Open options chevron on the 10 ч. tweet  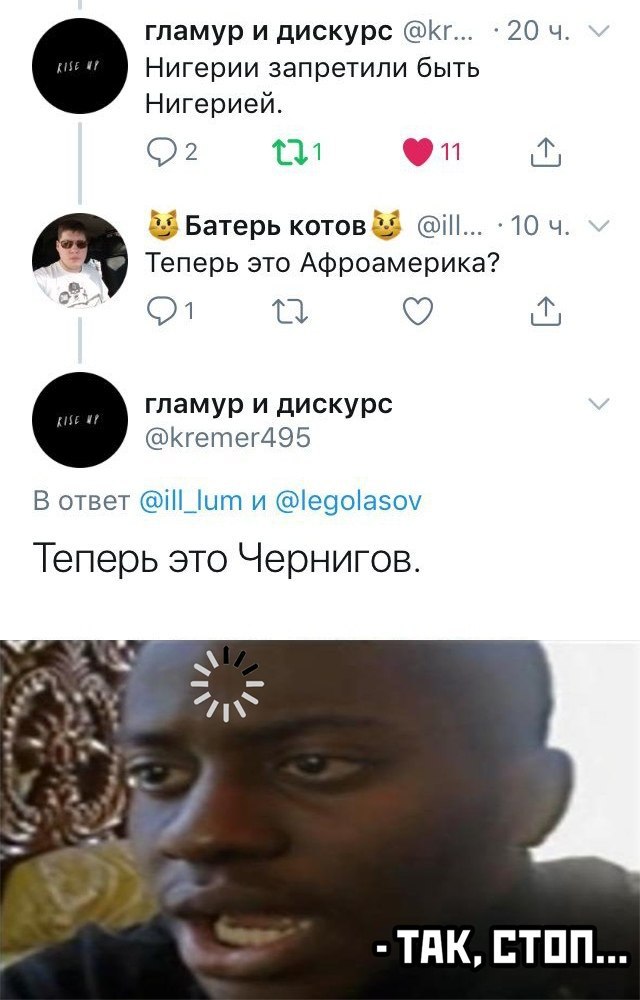click(x=600, y=225)
